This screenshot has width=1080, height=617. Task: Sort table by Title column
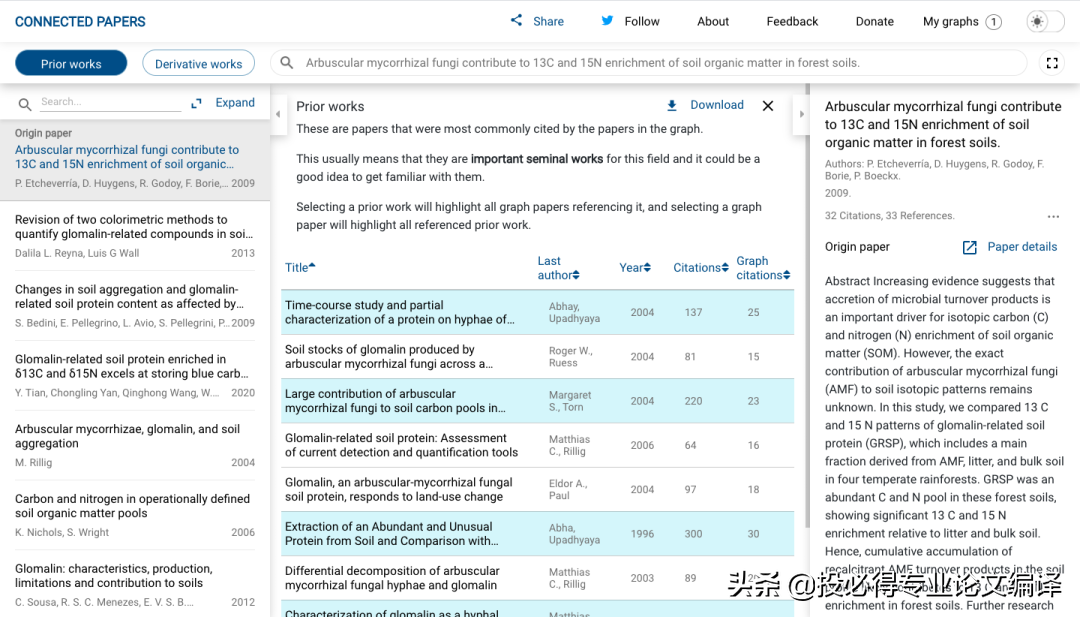[300, 267]
